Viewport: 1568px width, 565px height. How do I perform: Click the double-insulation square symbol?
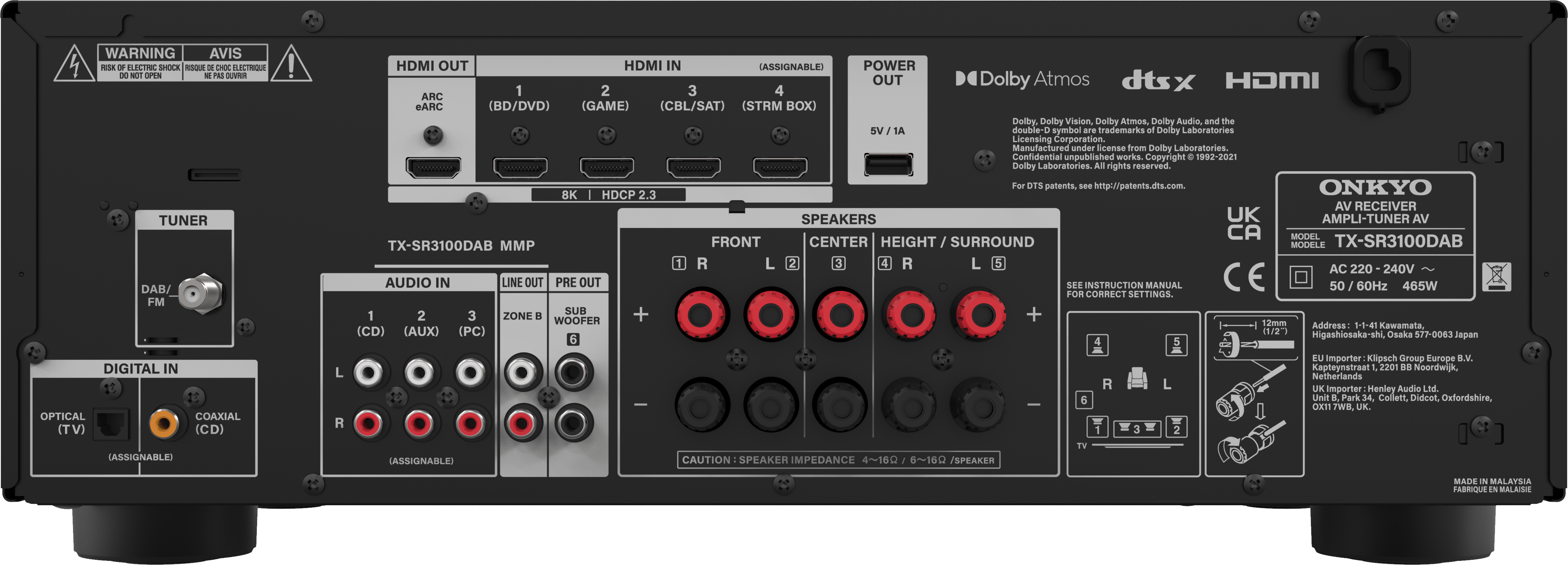[1301, 277]
